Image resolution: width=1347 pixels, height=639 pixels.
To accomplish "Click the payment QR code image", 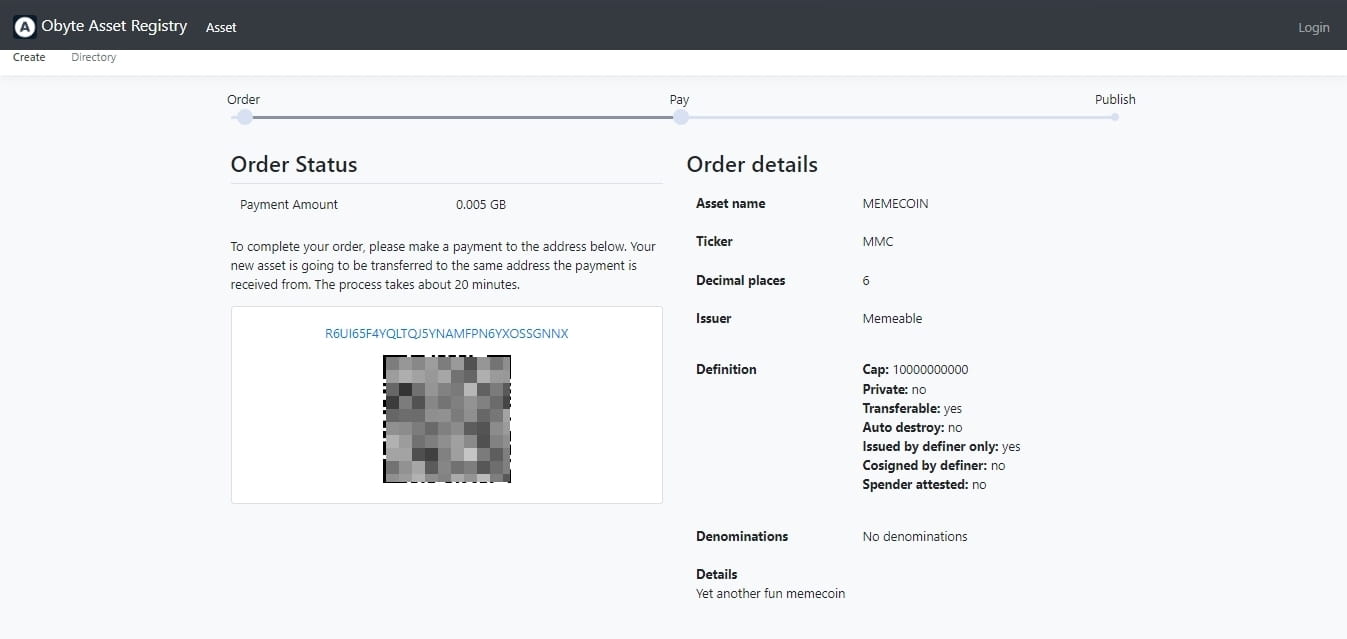I will coord(447,419).
